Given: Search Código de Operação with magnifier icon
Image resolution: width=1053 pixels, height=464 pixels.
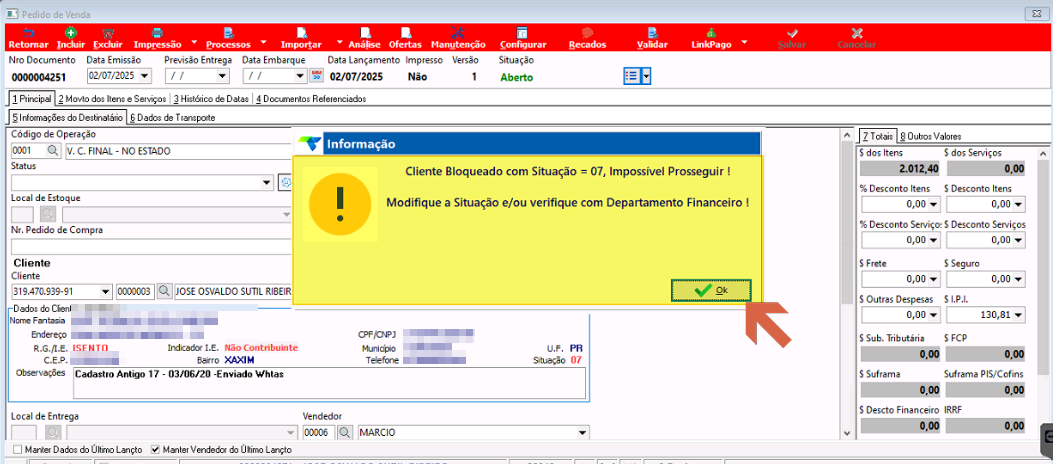Looking at the screenshot, I should pyautogui.click(x=52, y=151).
